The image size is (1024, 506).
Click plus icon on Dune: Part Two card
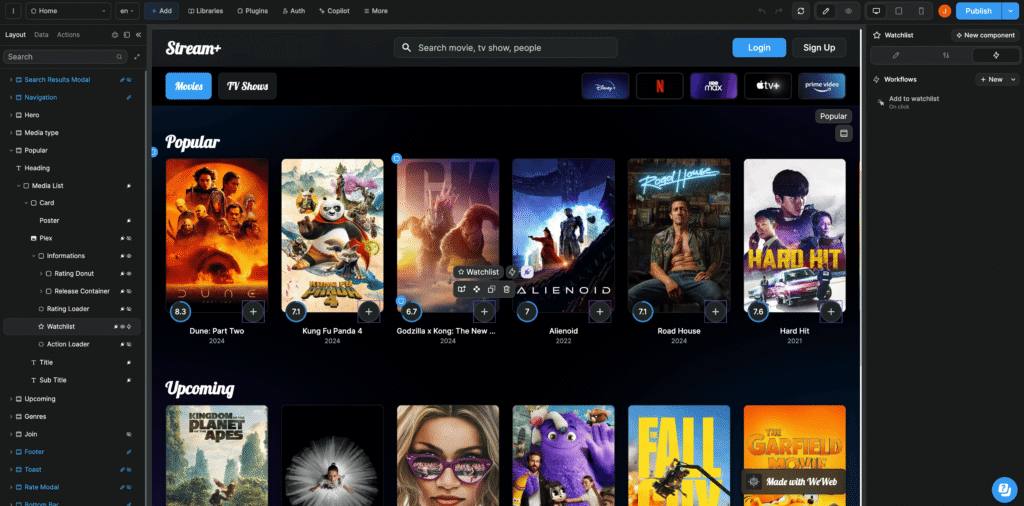pos(253,312)
